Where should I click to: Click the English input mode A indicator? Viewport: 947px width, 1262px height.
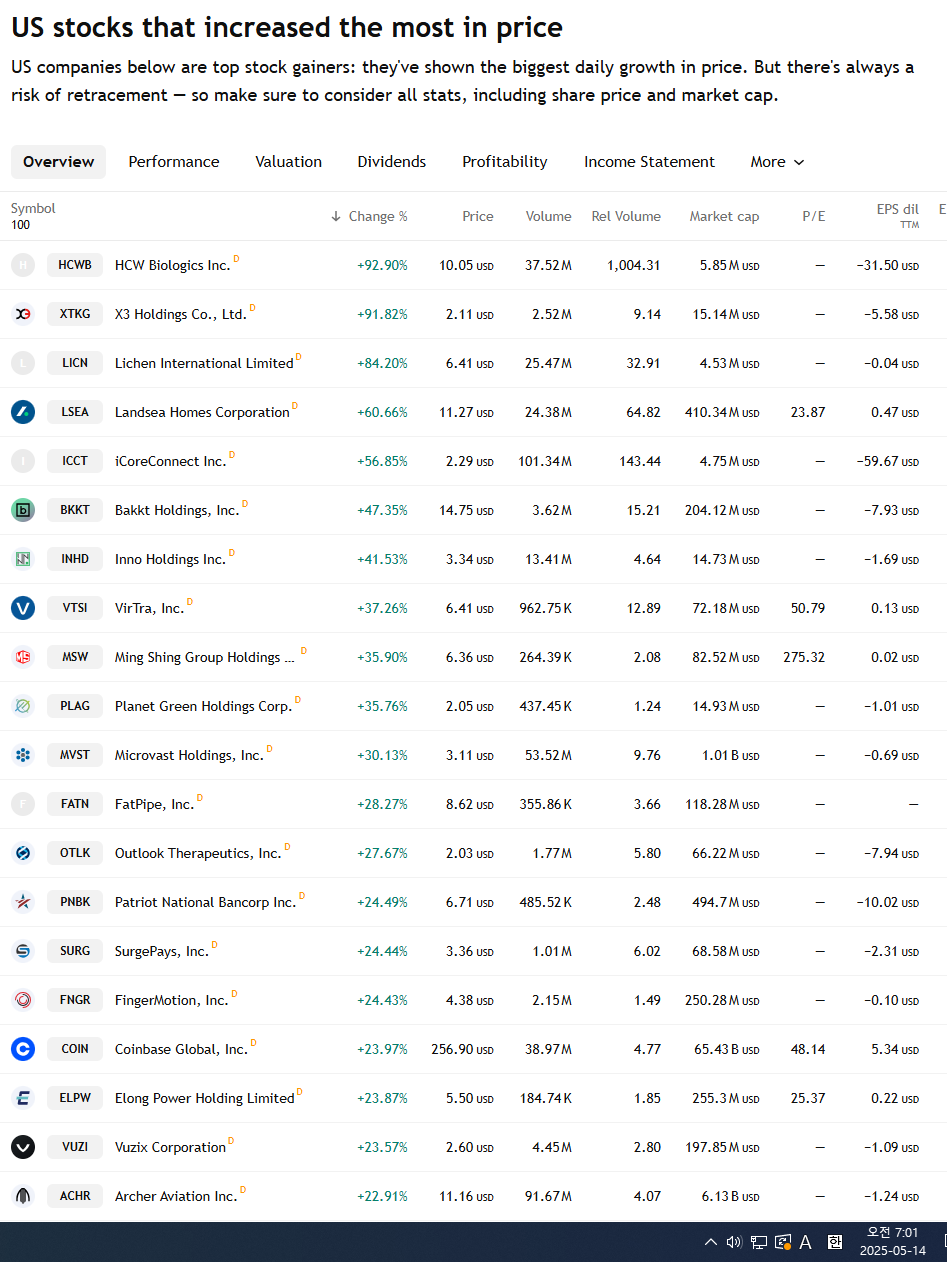[x=805, y=1242]
